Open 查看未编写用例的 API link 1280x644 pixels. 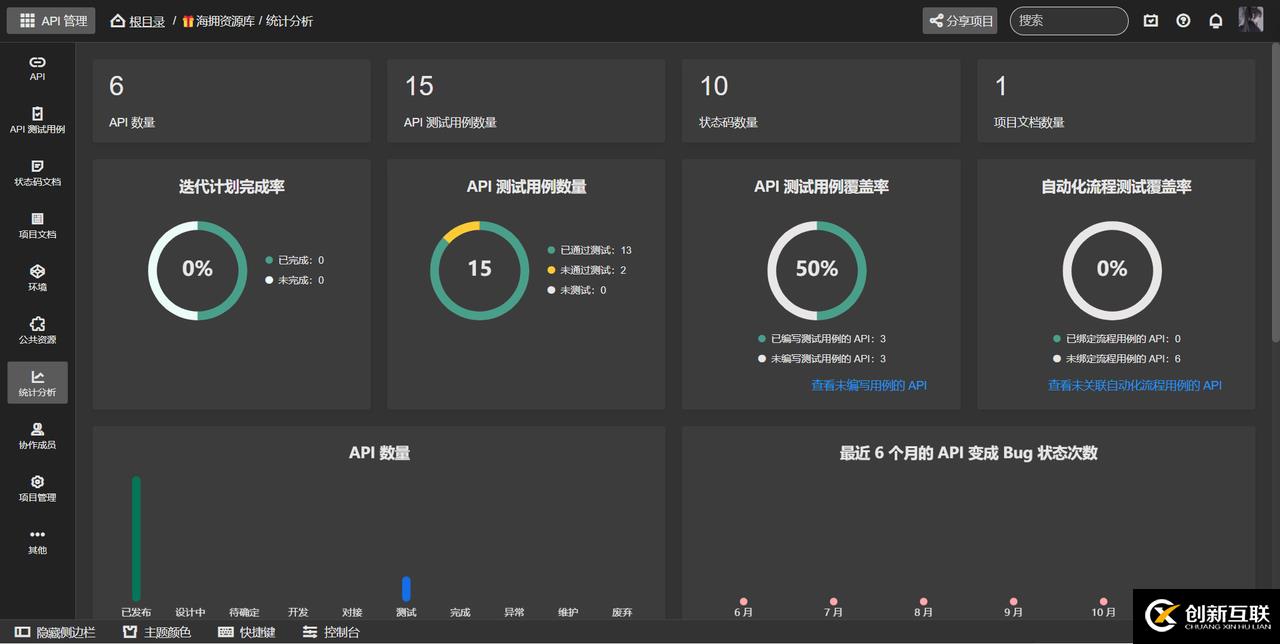[869, 385]
